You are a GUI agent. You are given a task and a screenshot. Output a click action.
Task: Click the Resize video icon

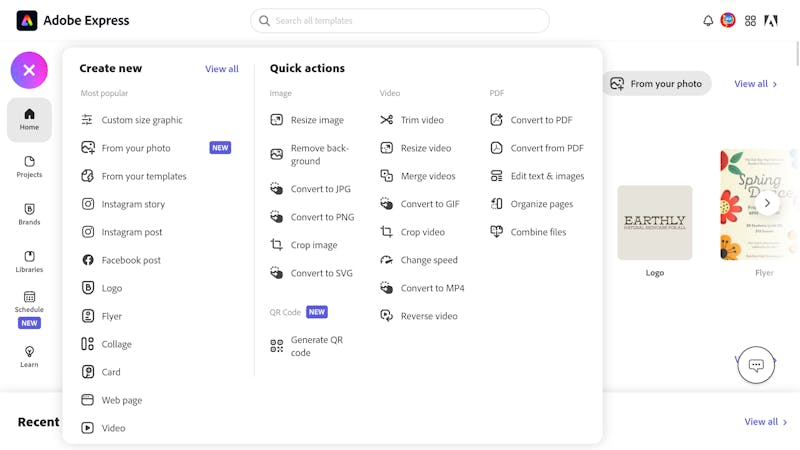pyautogui.click(x=387, y=148)
